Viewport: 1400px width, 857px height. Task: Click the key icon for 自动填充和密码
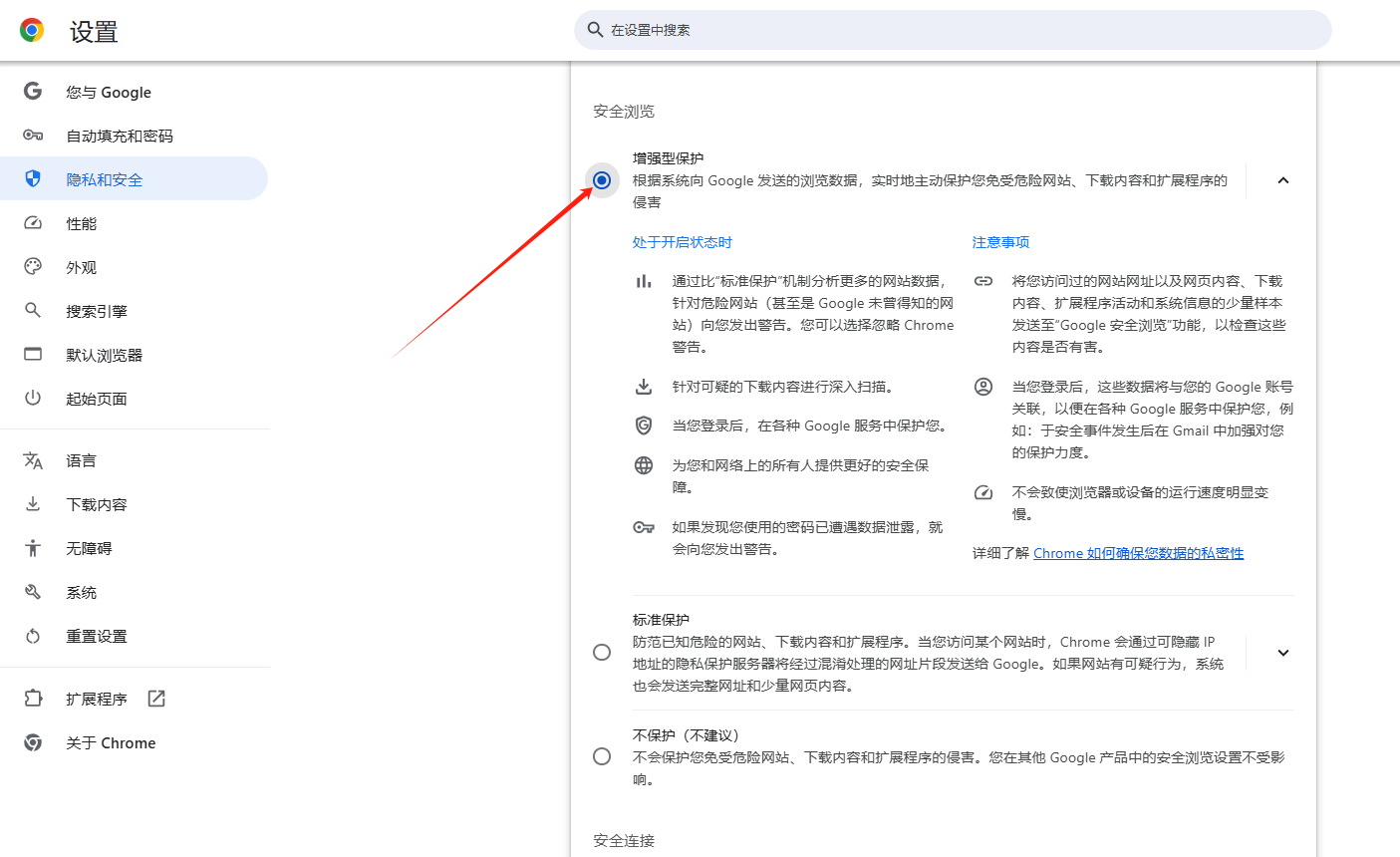click(x=33, y=136)
